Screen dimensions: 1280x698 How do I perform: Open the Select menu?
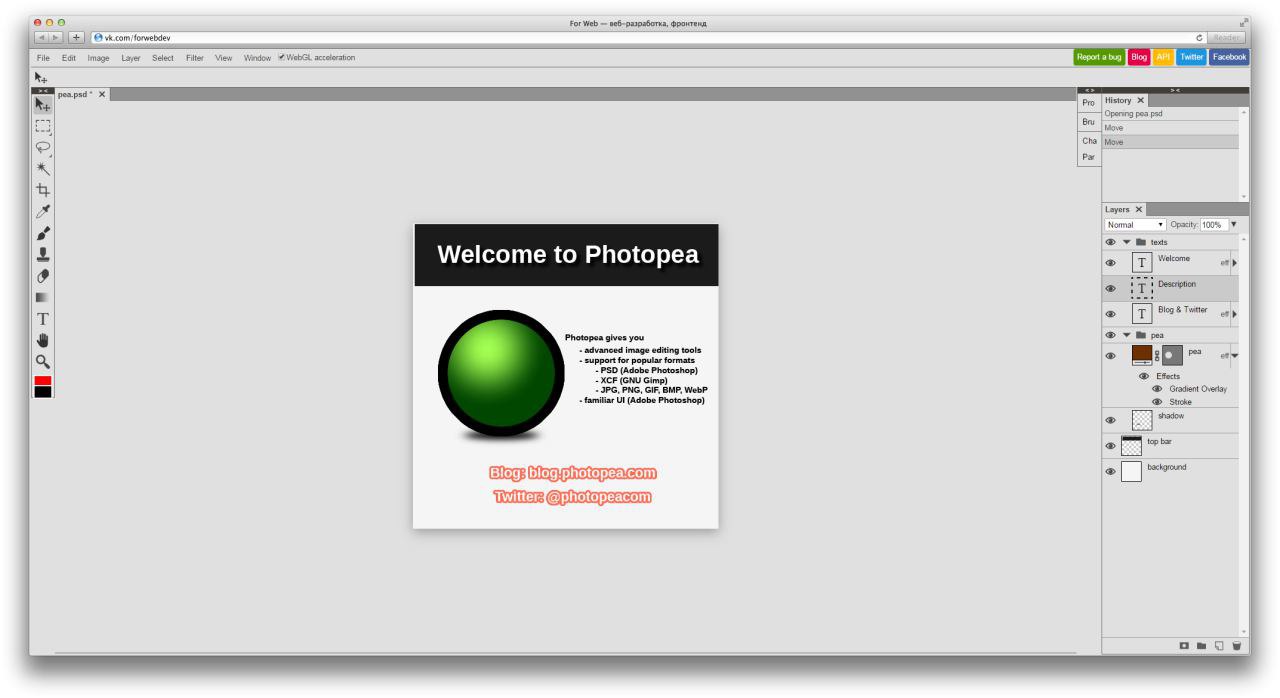tap(163, 58)
